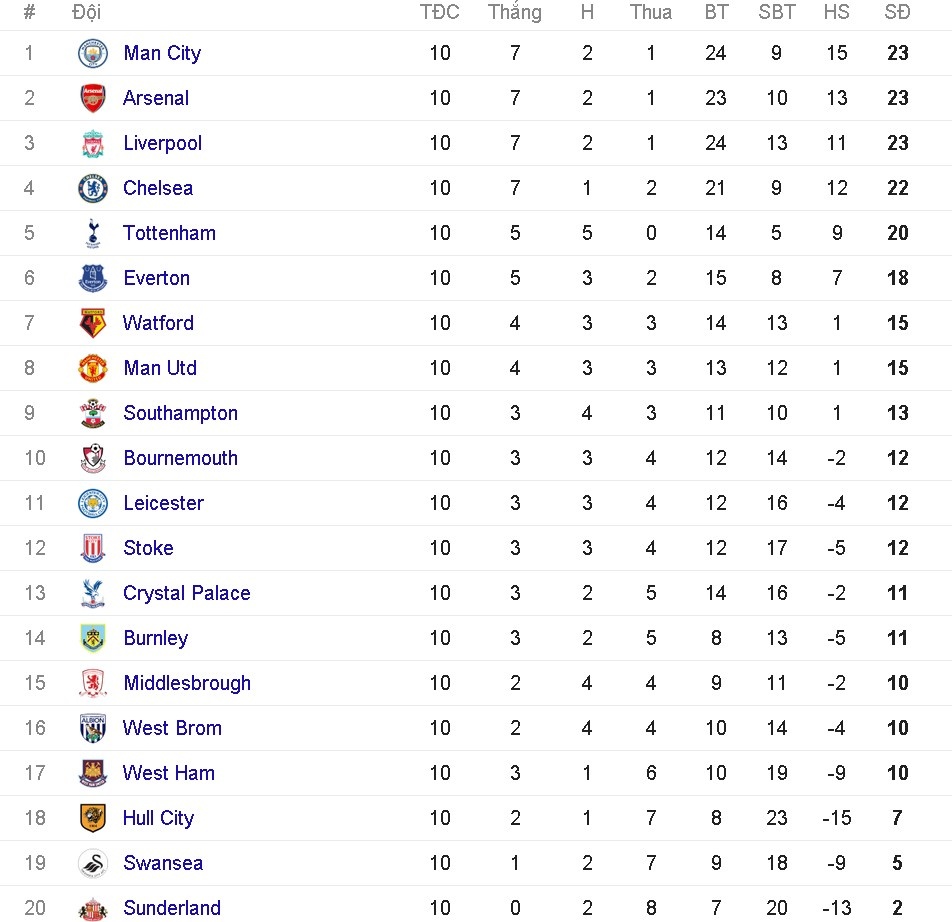Open the Crystal Palace team link
This screenshot has width=952, height=922.
[x=186, y=593]
